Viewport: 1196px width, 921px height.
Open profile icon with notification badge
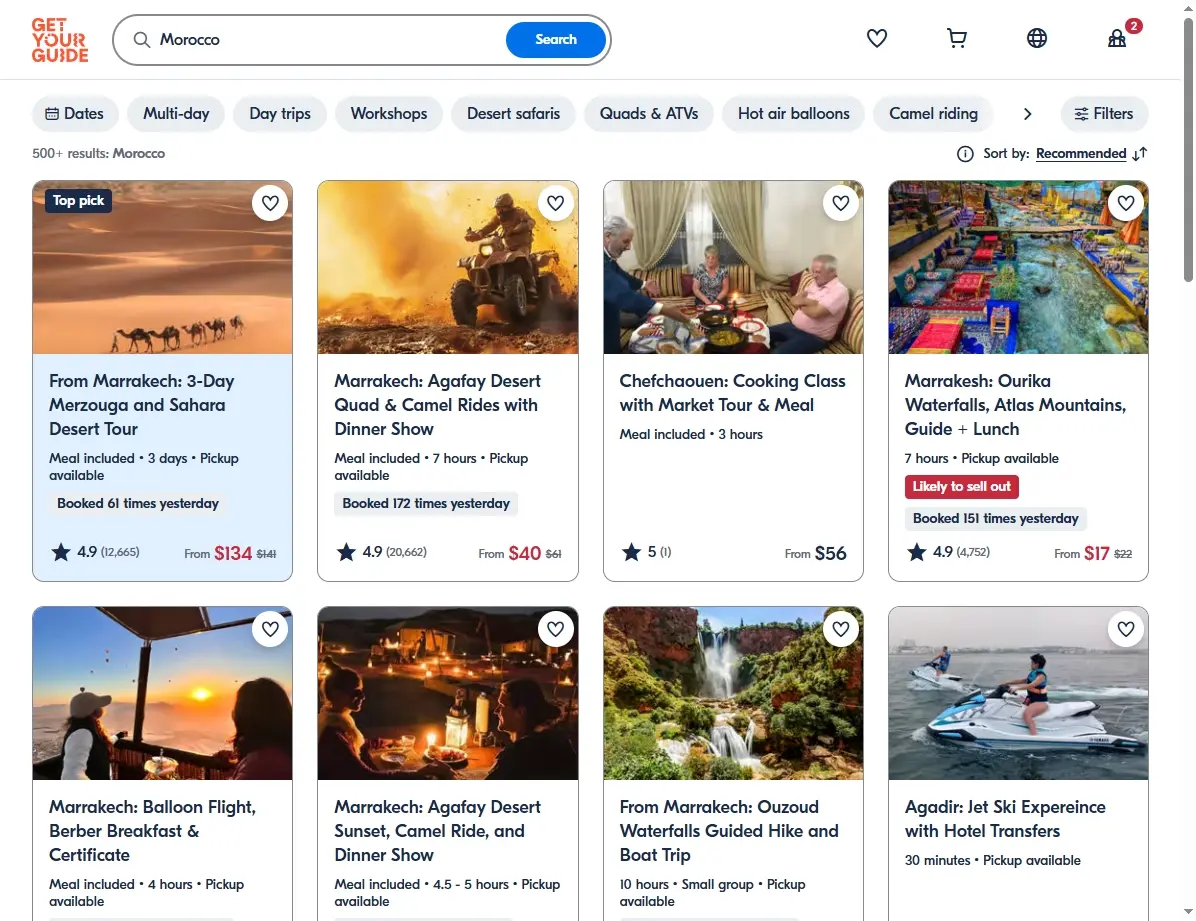pyautogui.click(x=1117, y=38)
